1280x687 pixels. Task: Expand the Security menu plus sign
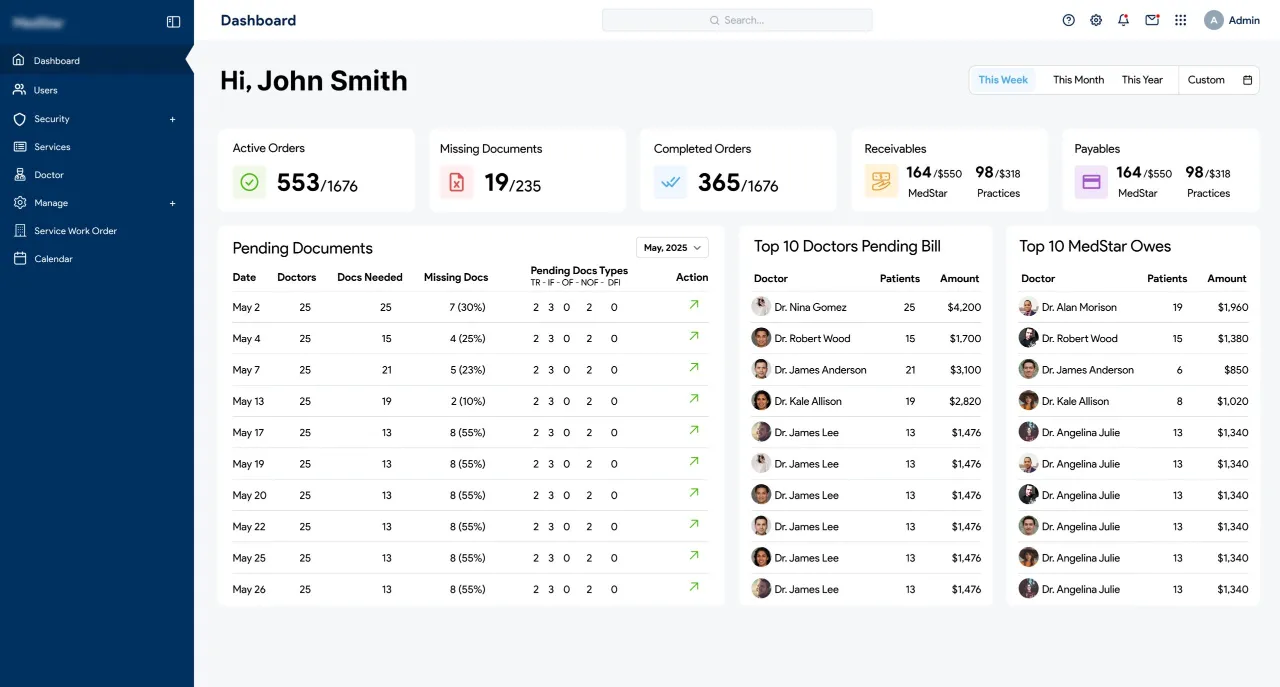pyautogui.click(x=172, y=119)
